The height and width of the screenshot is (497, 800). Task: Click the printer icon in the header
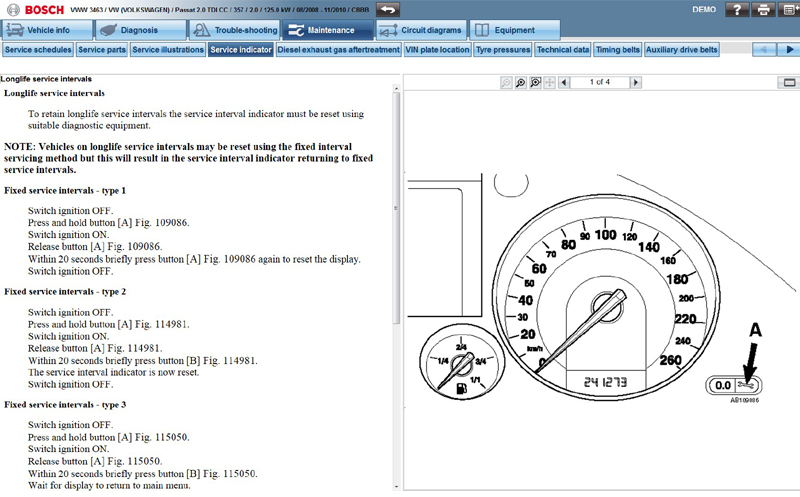(x=763, y=9)
